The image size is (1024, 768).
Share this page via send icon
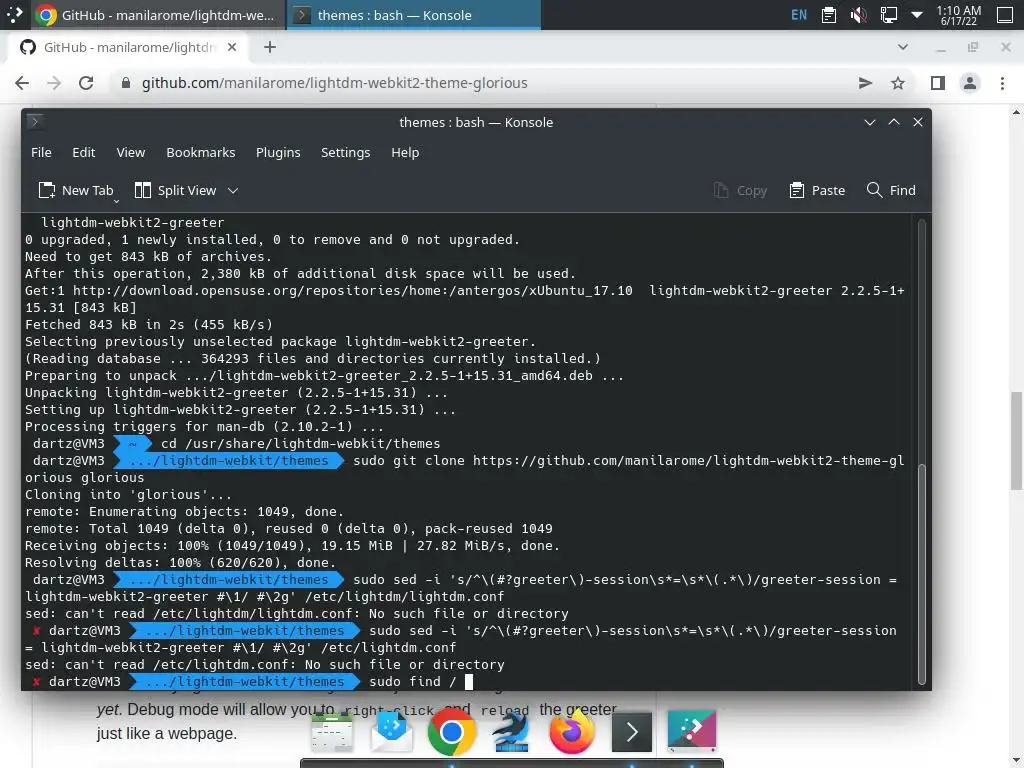865,83
